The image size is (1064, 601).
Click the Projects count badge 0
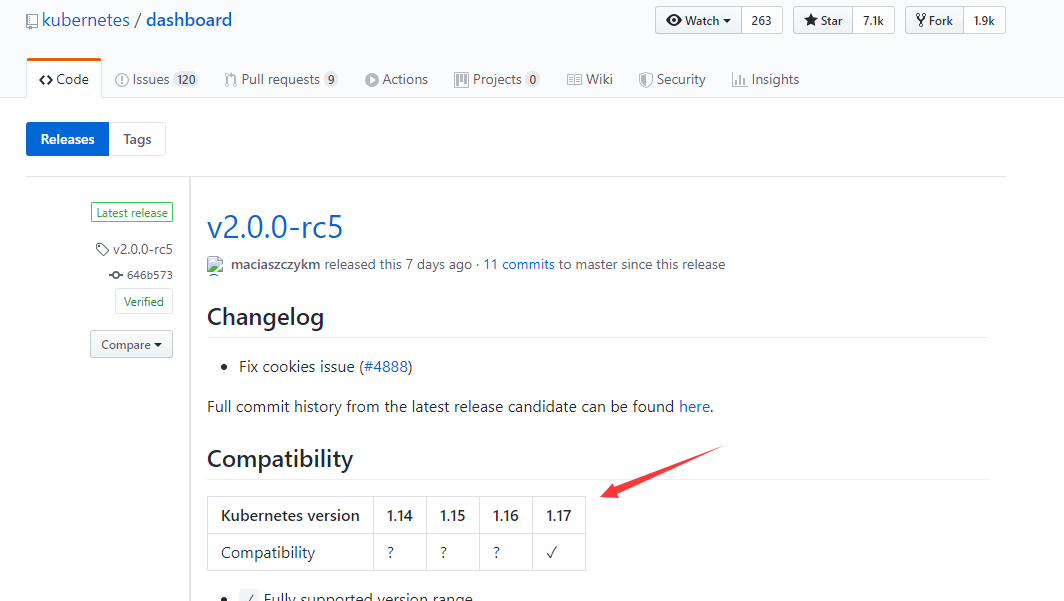(533, 79)
